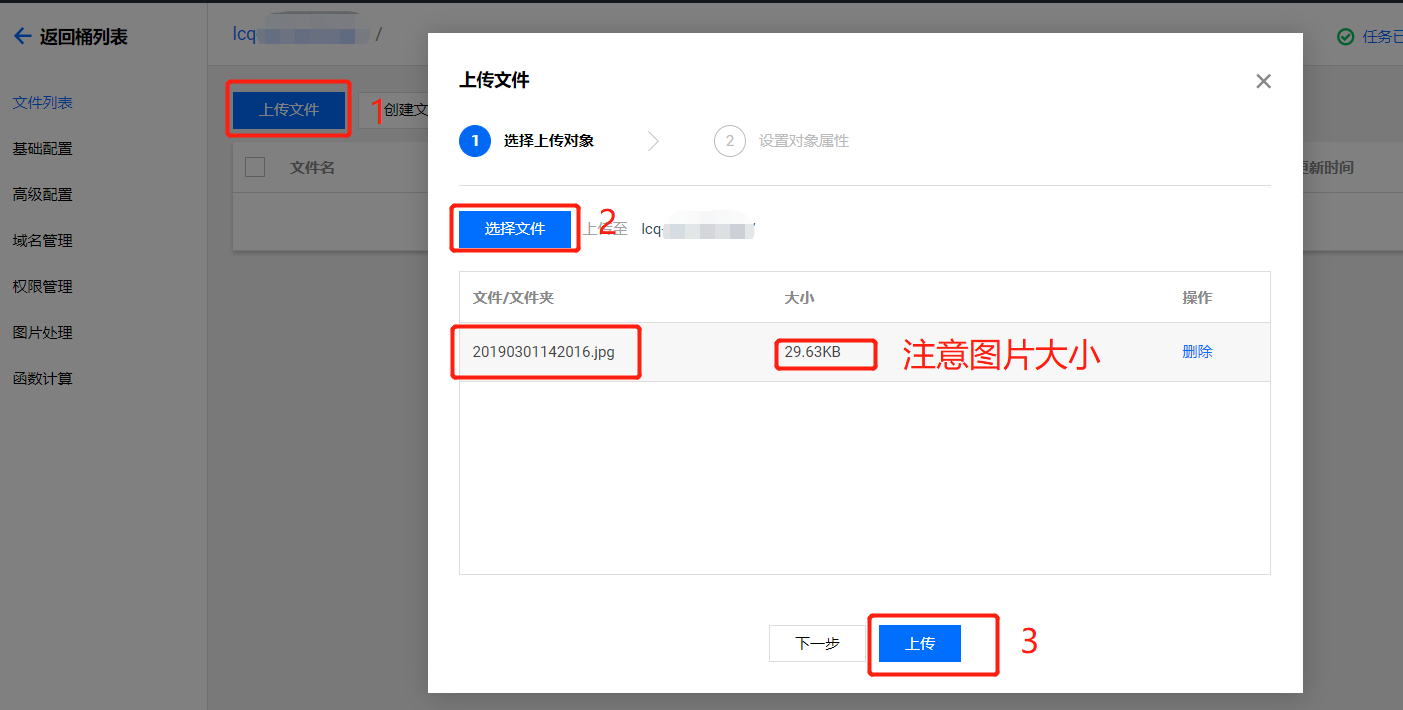The width and height of the screenshot is (1403, 710).
Task: Open 函数计算 in the sidebar
Action: (40, 378)
